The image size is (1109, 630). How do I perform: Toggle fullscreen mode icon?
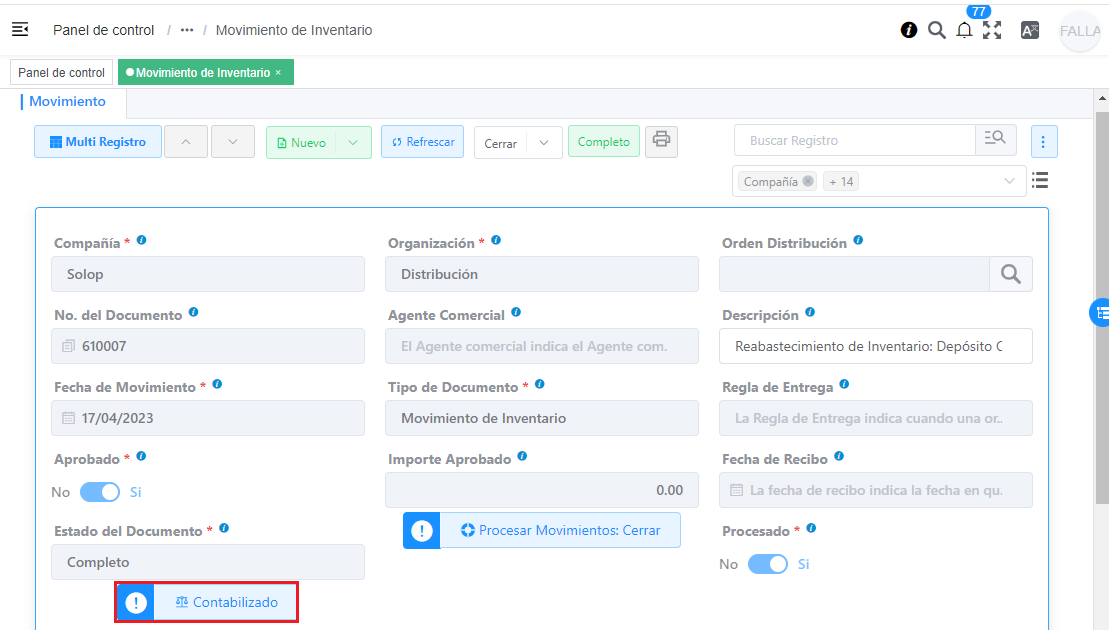tap(992, 30)
